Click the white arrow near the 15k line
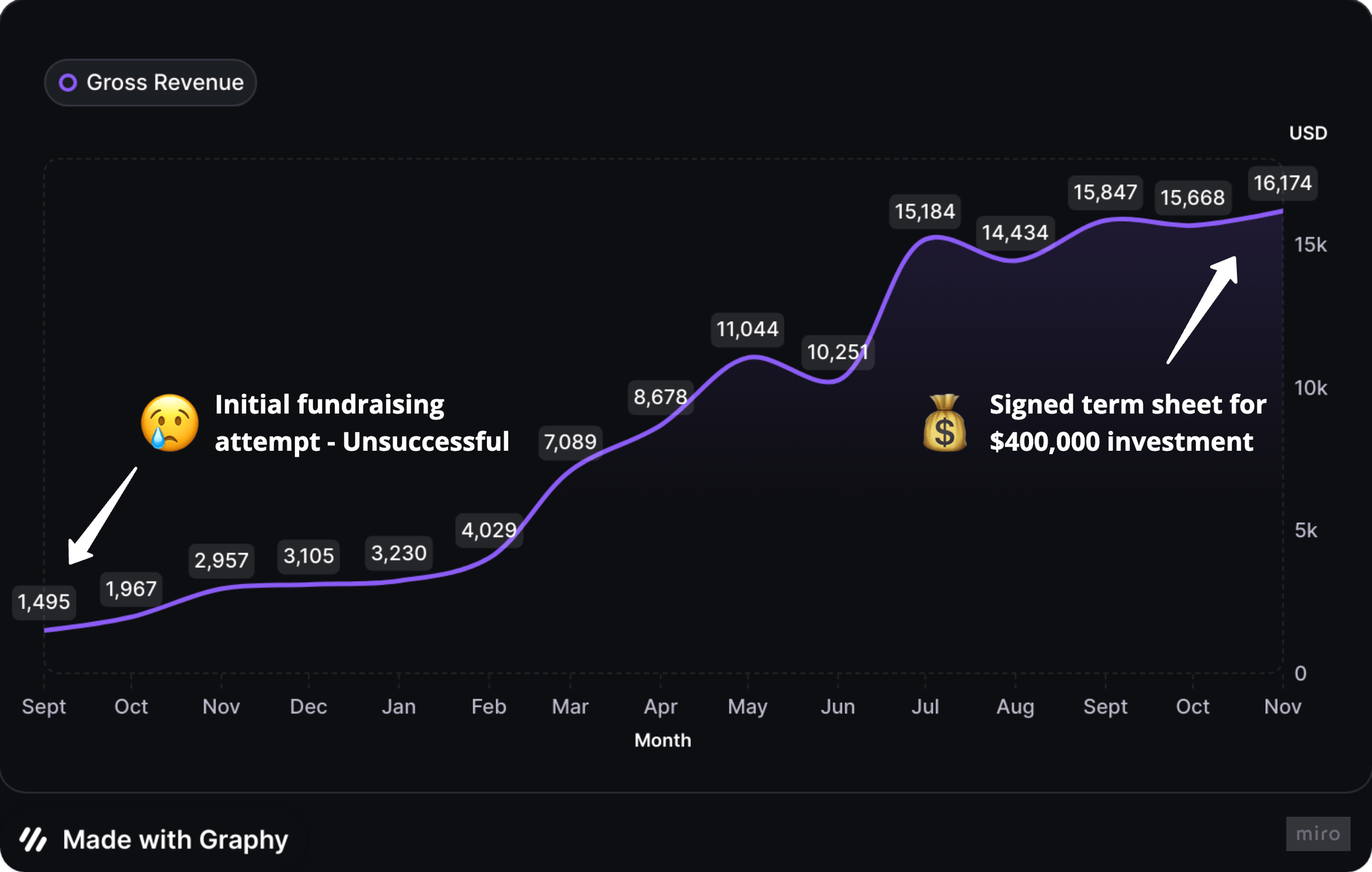This screenshot has width=1372, height=872. [x=1203, y=309]
